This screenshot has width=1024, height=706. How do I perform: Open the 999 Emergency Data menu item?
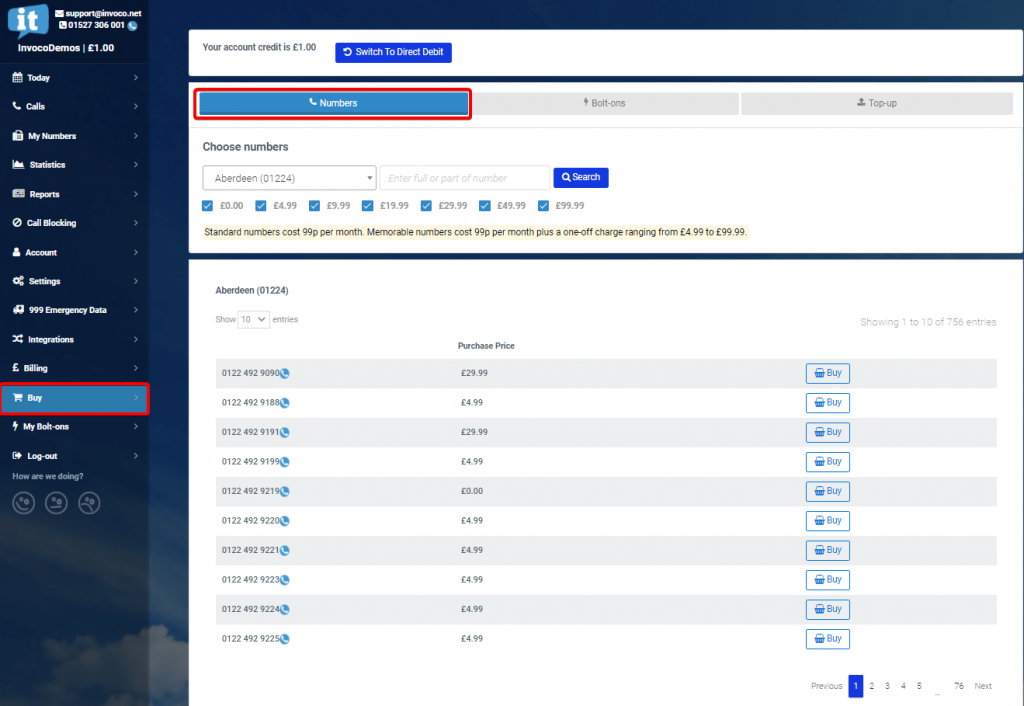(x=74, y=310)
